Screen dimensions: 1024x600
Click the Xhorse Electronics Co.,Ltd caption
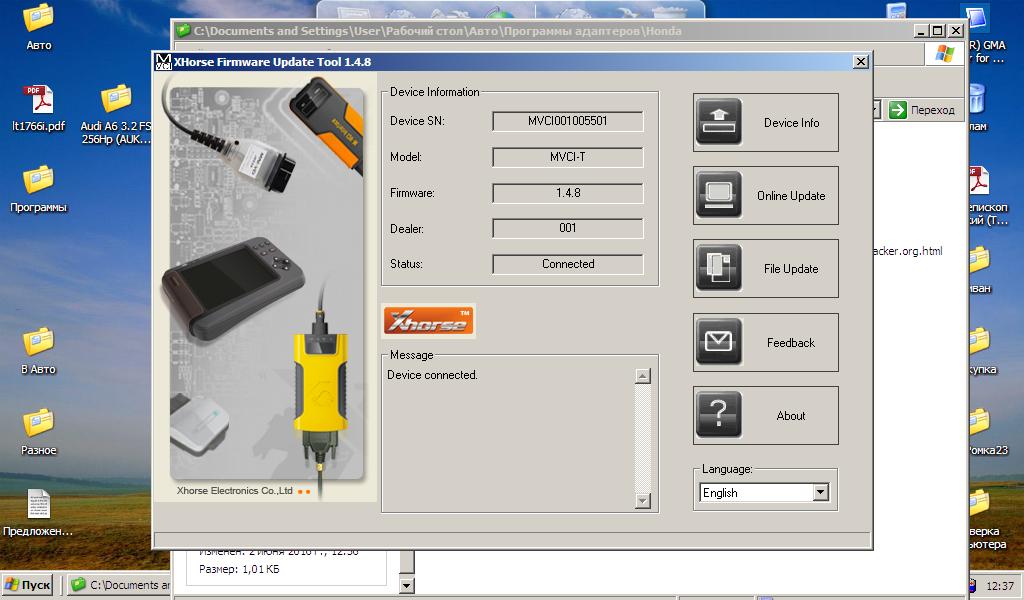pos(234,490)
